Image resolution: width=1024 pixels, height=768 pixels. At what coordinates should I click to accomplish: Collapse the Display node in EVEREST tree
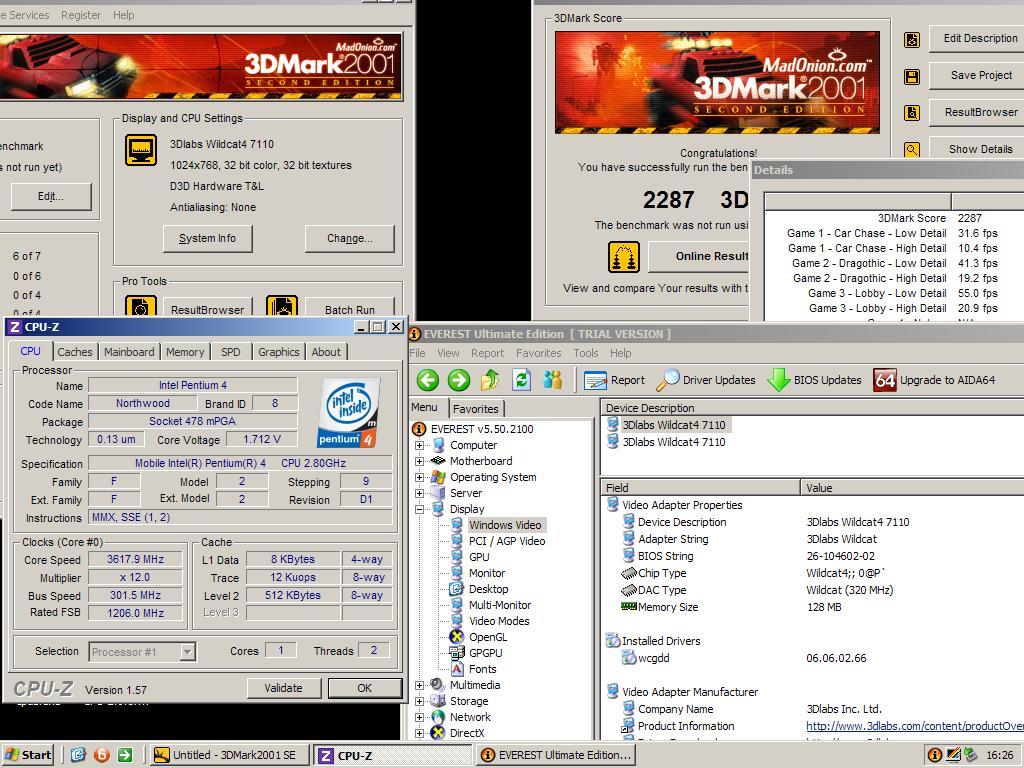[x=419, y=509]
